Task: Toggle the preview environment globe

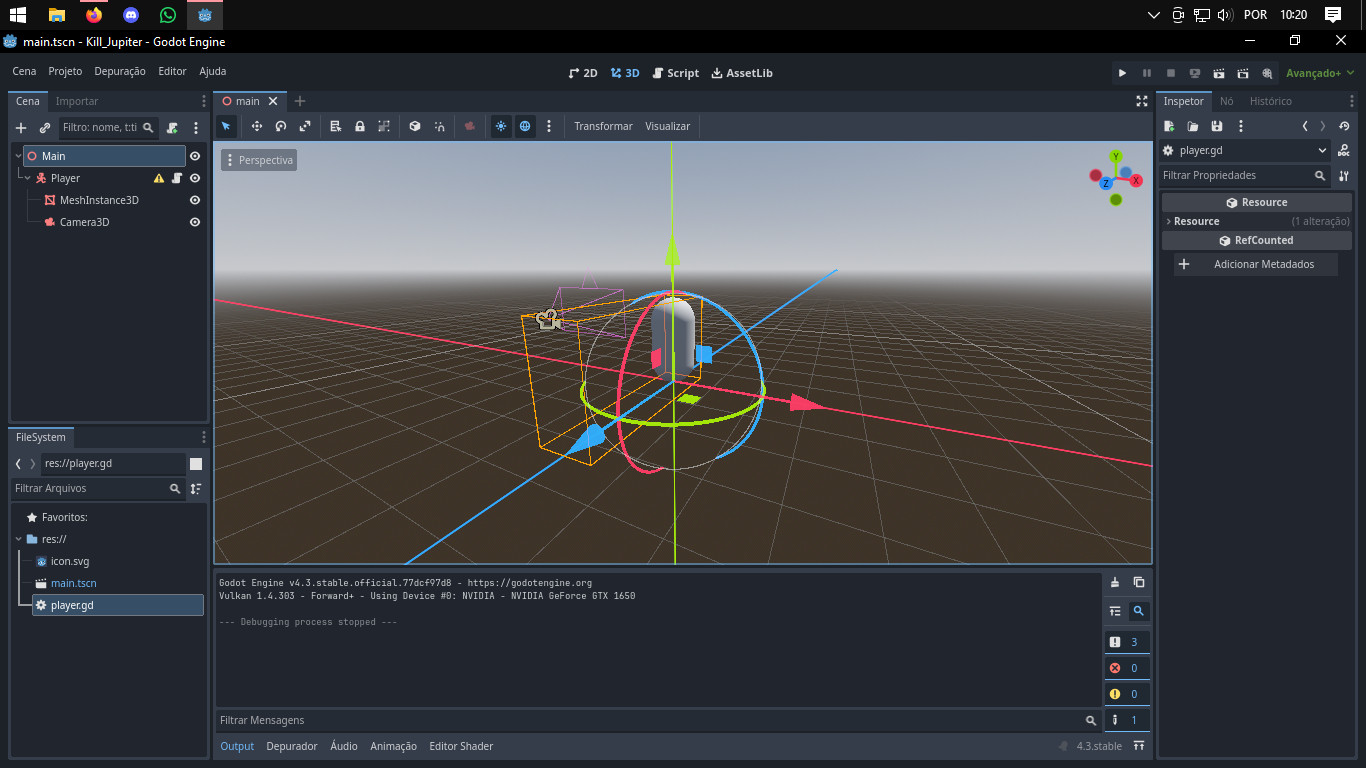Action: [525, 126]
